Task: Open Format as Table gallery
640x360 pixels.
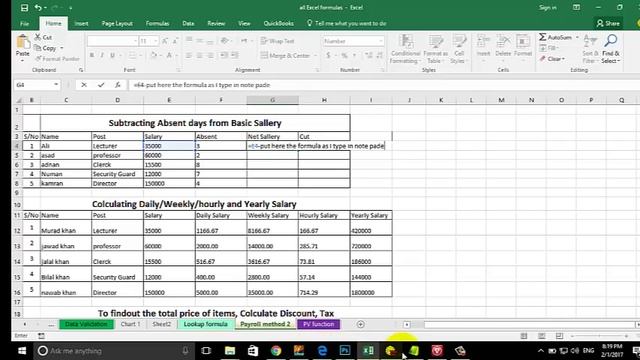Action: 435,49
